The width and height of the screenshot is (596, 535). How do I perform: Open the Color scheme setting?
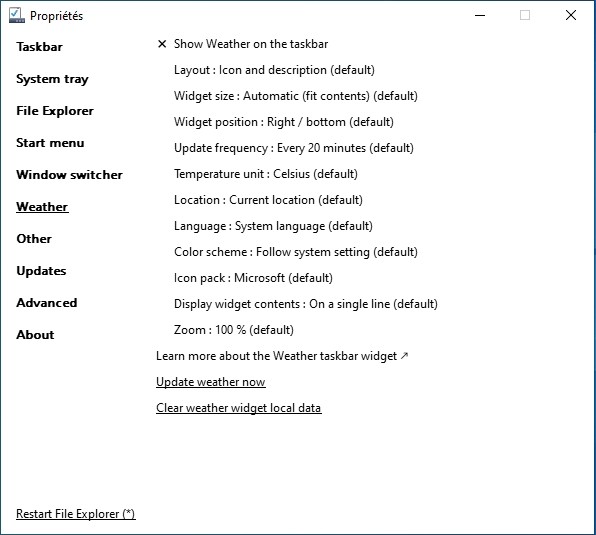pos(296,252)
